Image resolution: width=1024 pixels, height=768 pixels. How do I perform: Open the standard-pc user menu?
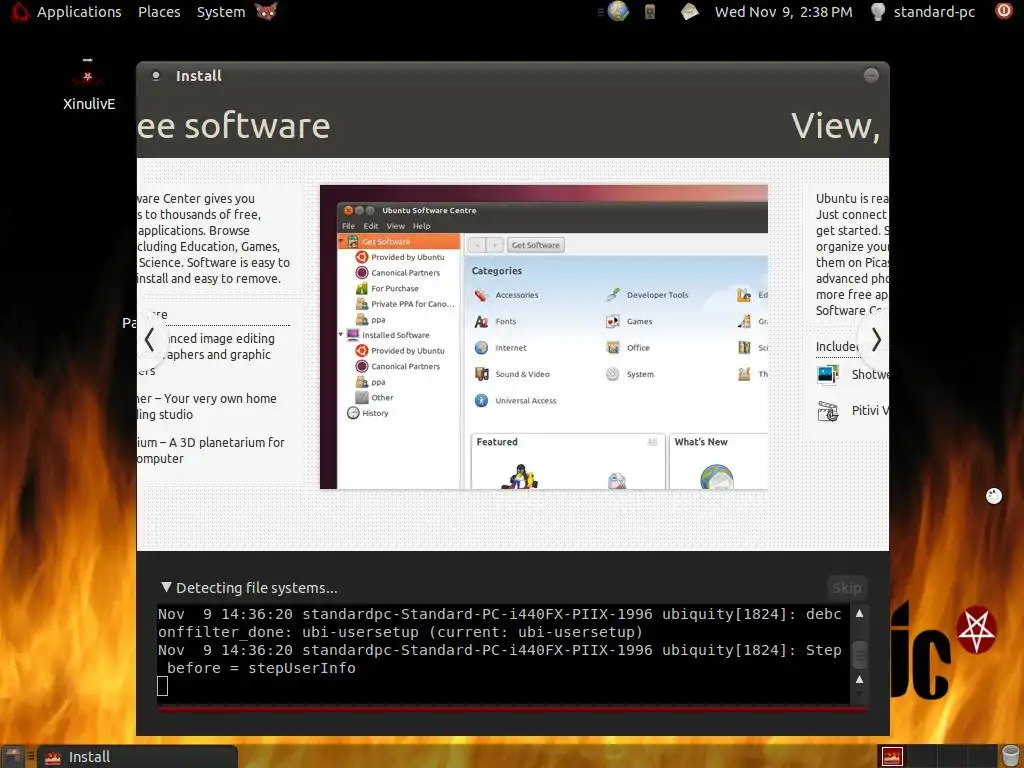click(934, 12)
